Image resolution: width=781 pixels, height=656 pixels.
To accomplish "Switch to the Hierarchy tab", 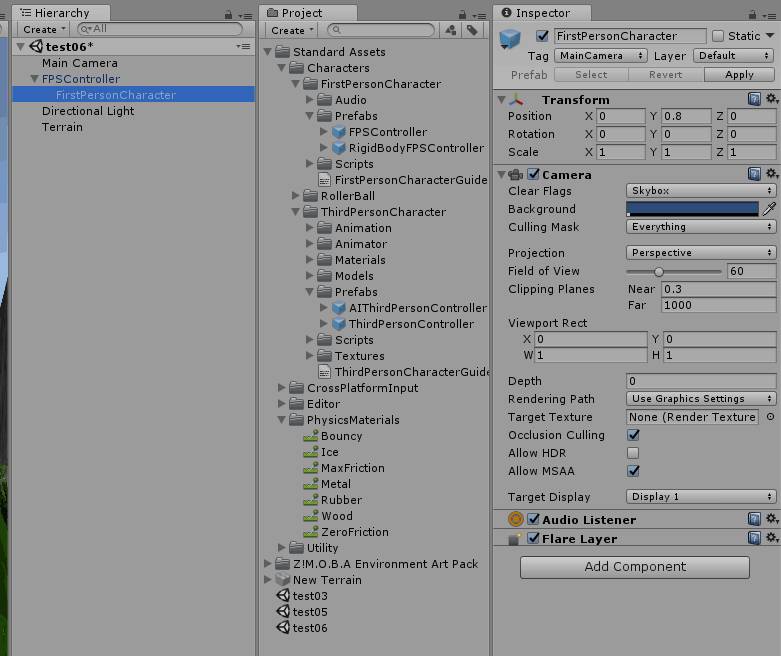I will [61, 13].
